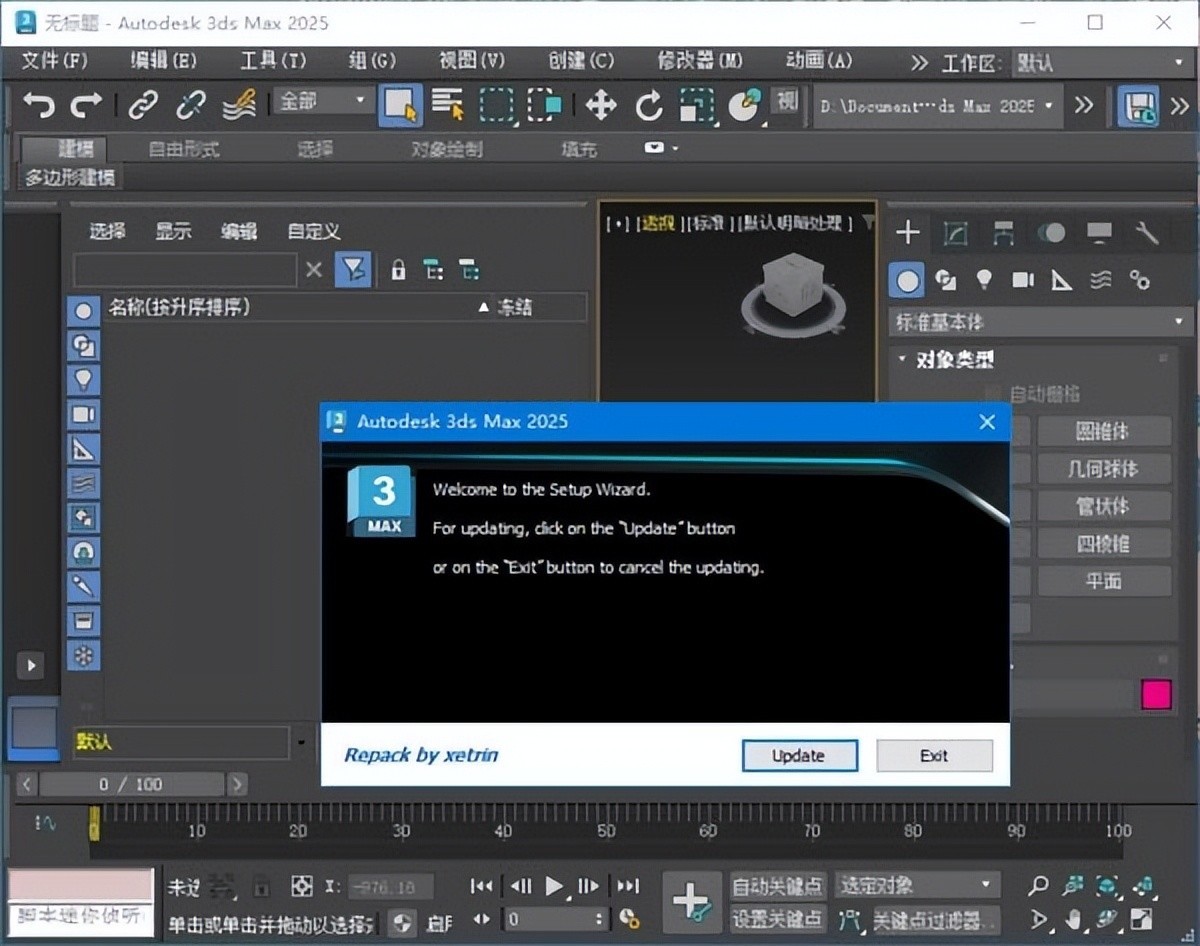Open the Modify command panel tab
This screenshot has width=1200, height=946.
click(955, 233)
